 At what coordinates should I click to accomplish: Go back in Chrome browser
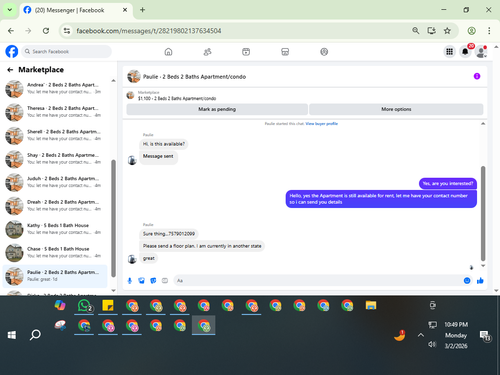(x=11, y=31)
